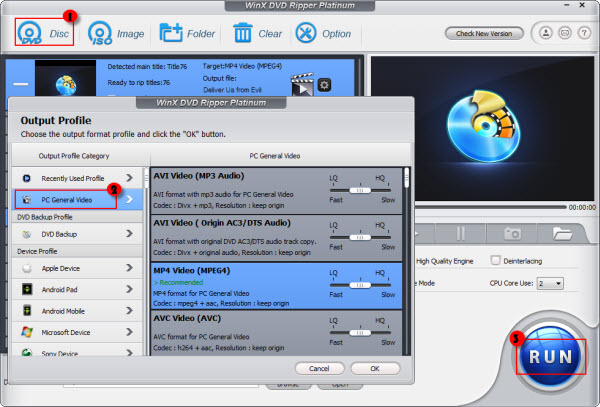Screen dimensions: 600x407
Task: Click the Android Mobile icon
Action: (x=27, y=311)
